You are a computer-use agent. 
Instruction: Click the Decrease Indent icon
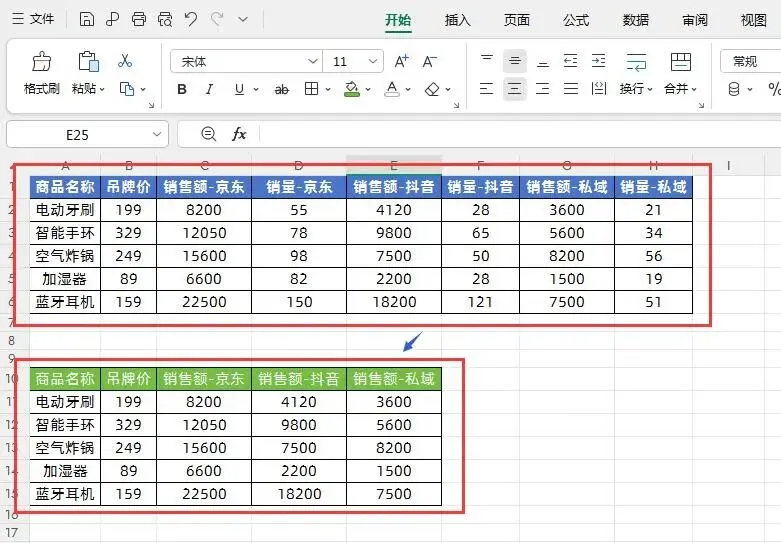coord(570,61)
